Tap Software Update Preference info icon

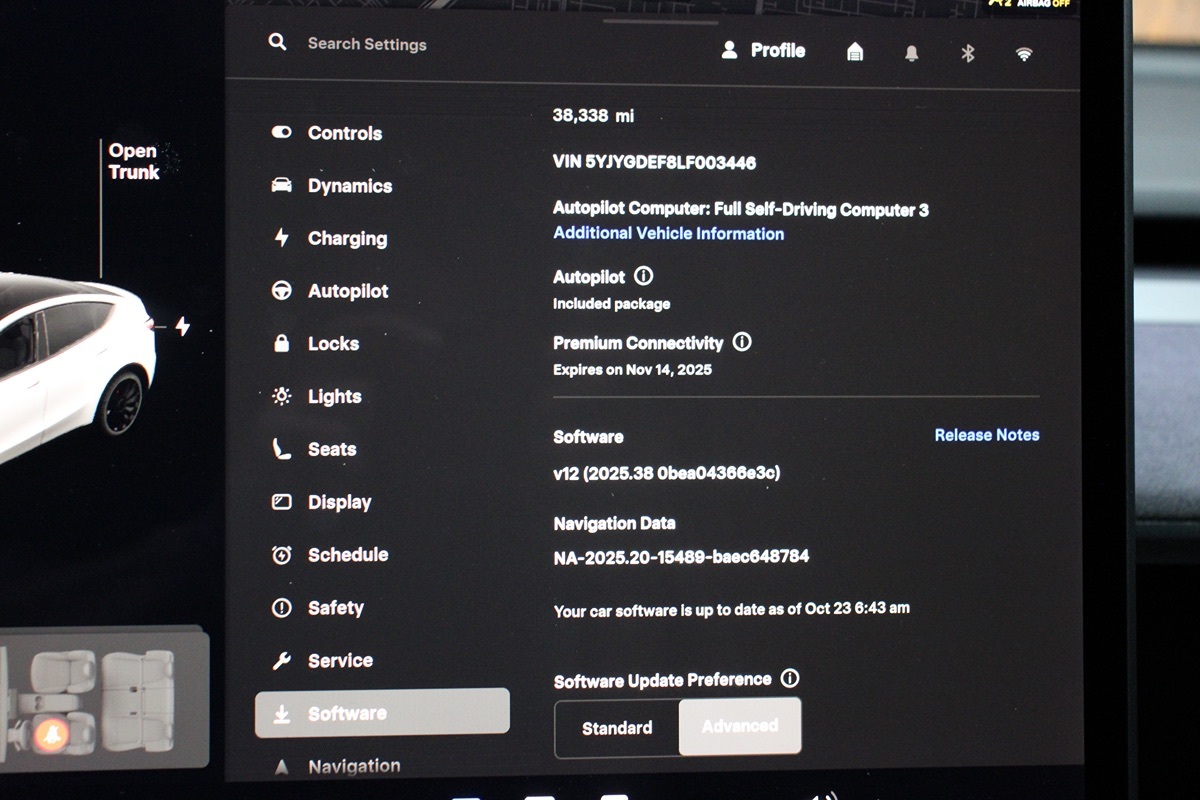tap(790, 679)
